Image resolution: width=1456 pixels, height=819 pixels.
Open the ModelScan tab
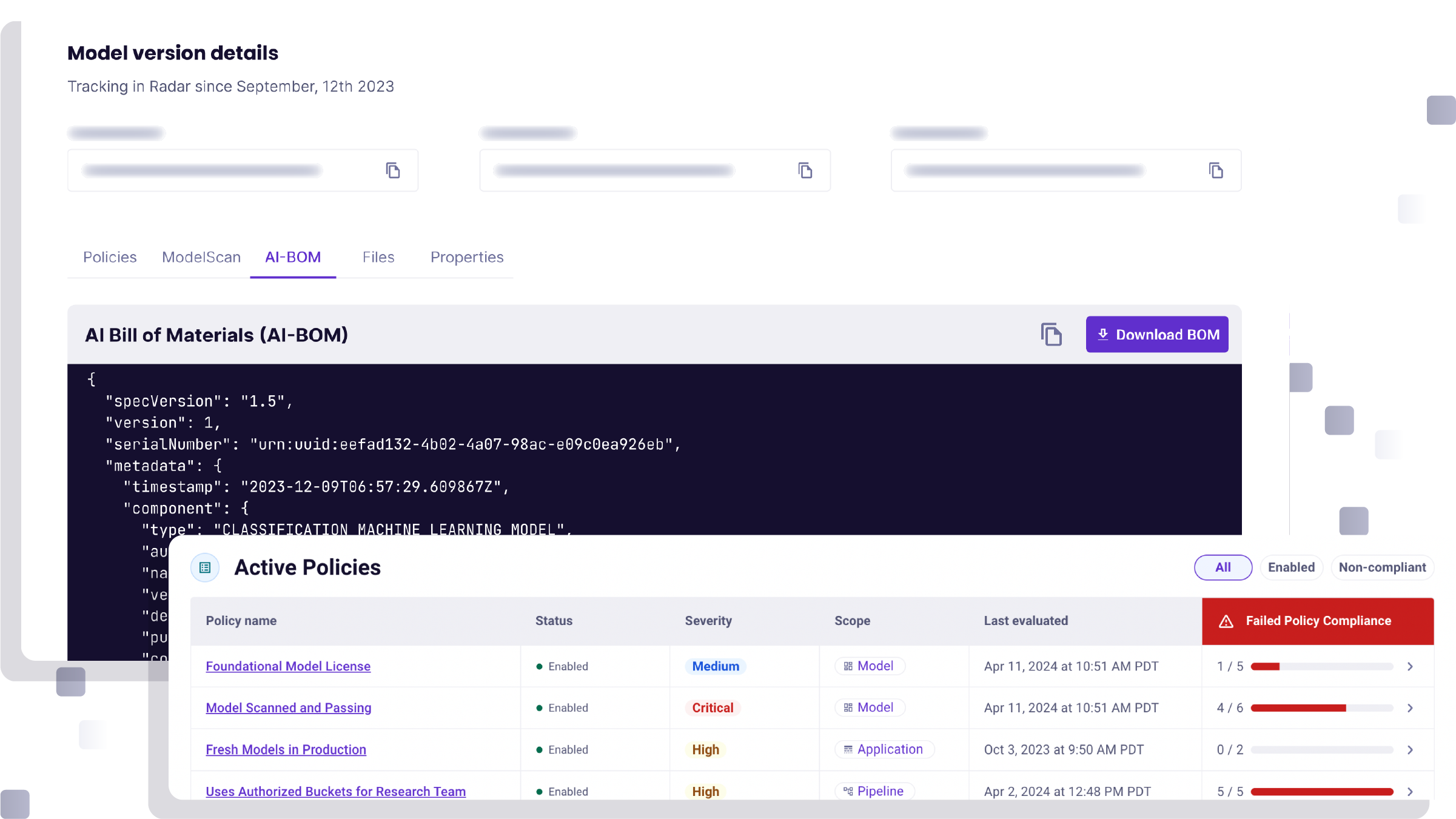201,257
